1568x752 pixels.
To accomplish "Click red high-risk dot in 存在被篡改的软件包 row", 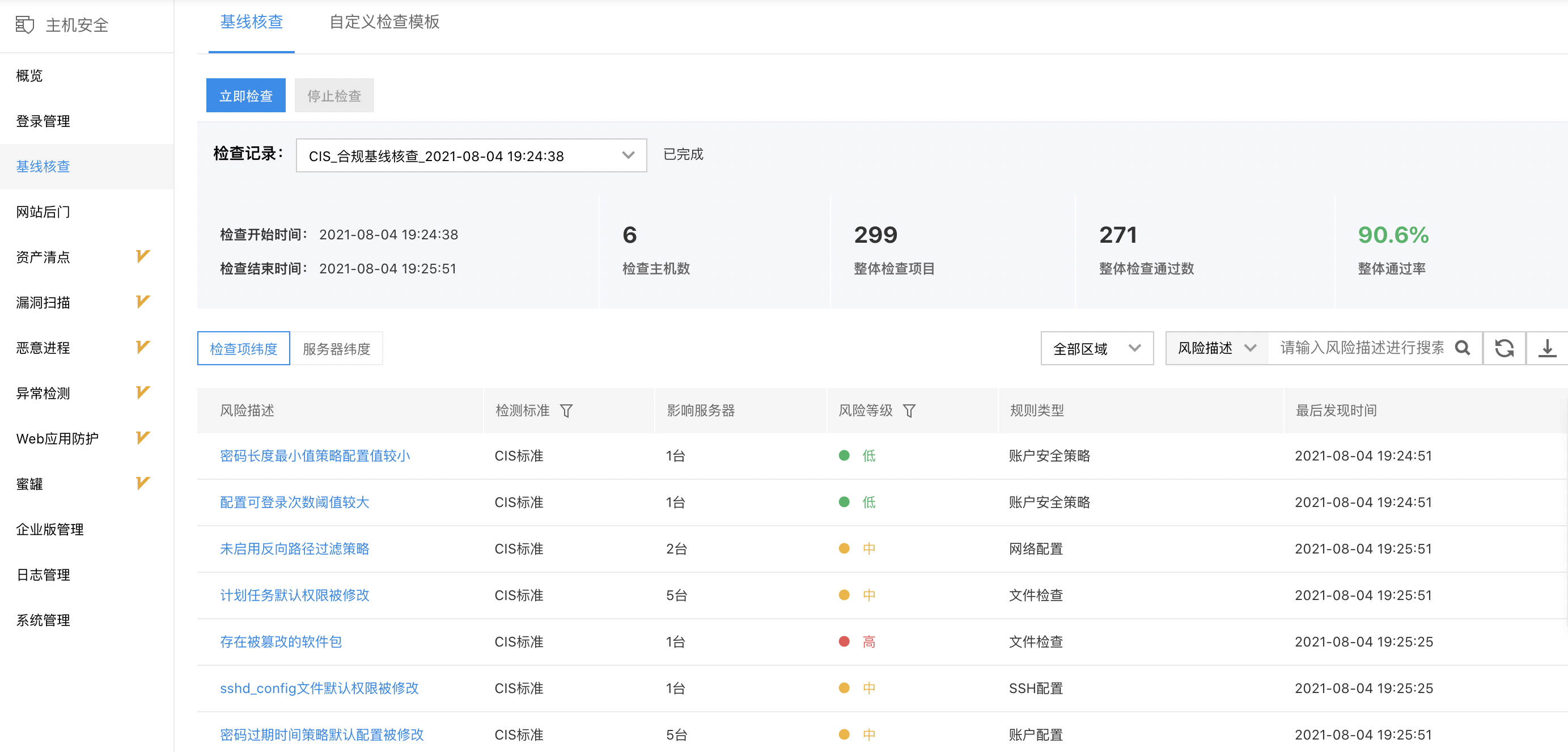I will [844, 642].
